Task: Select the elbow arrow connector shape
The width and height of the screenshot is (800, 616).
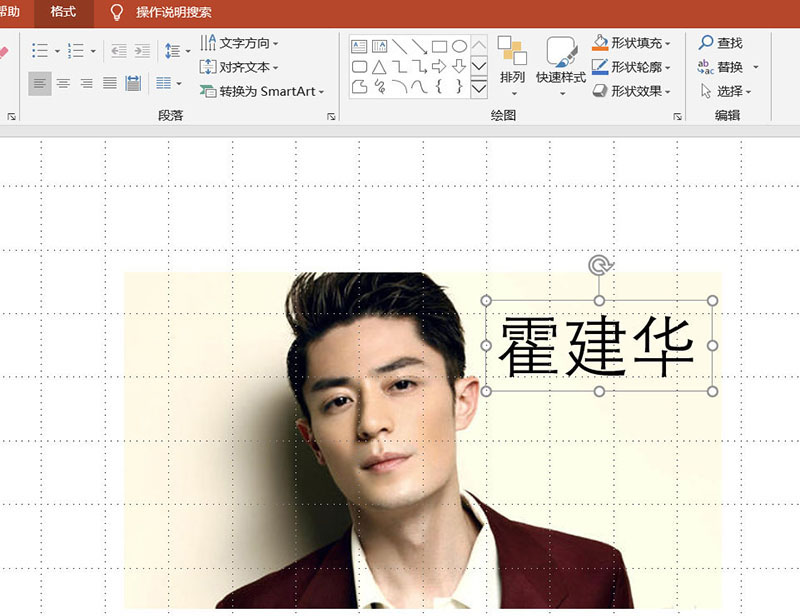Action: click(419, 67)
